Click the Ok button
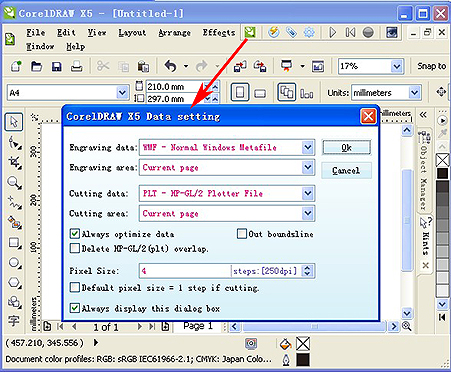451x372 pixels. [346, 147]
